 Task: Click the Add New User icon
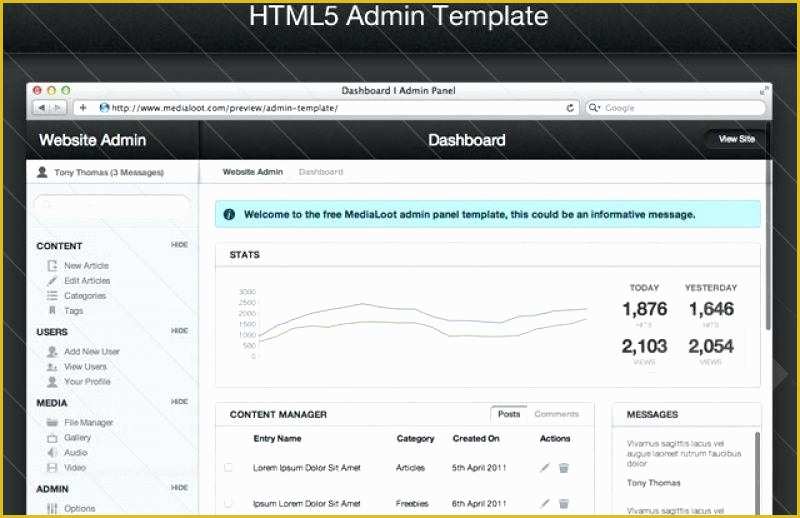pos(52,352)
